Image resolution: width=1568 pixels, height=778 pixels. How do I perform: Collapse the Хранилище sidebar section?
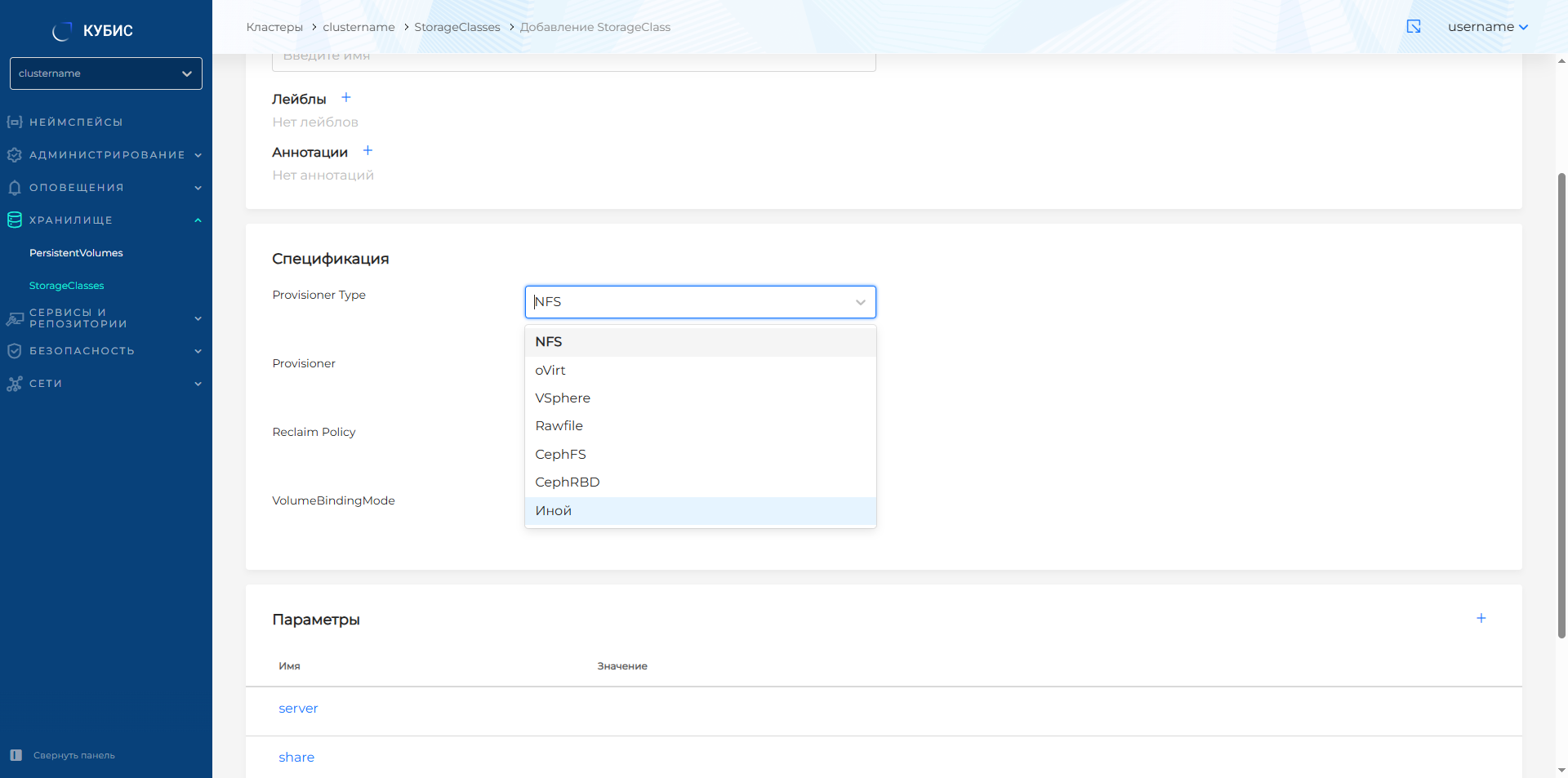[198, 220]
